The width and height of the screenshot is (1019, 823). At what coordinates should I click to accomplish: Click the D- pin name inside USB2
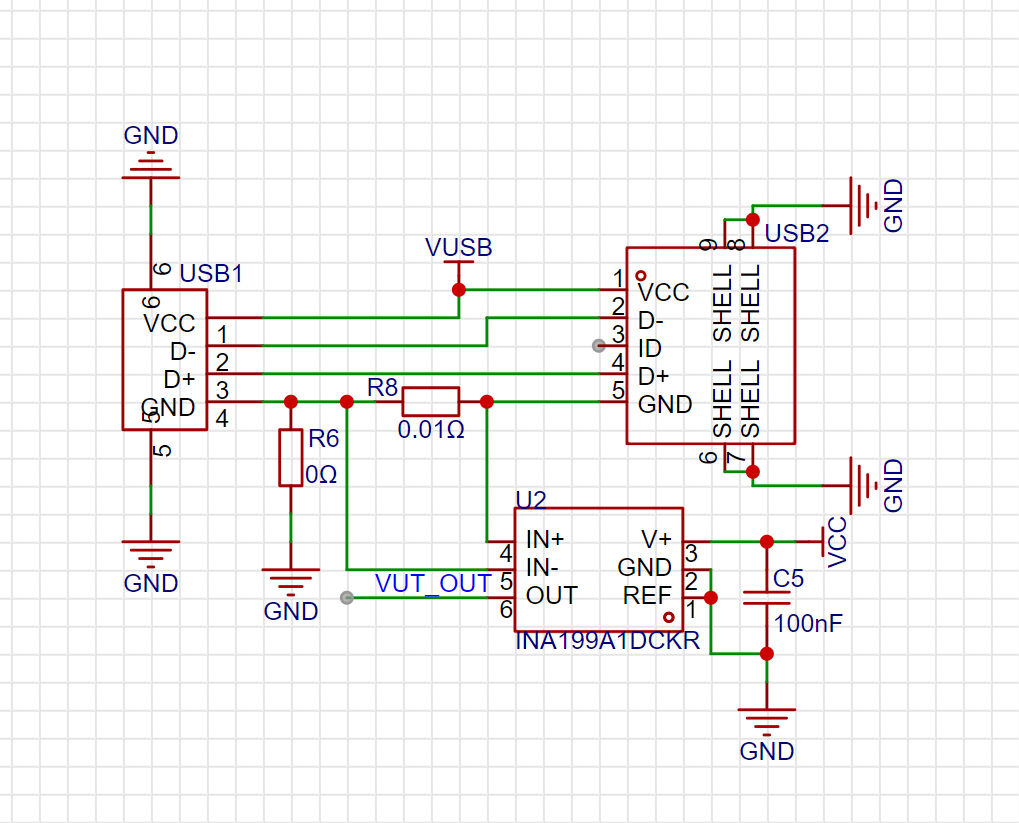(x=651, y=321)
